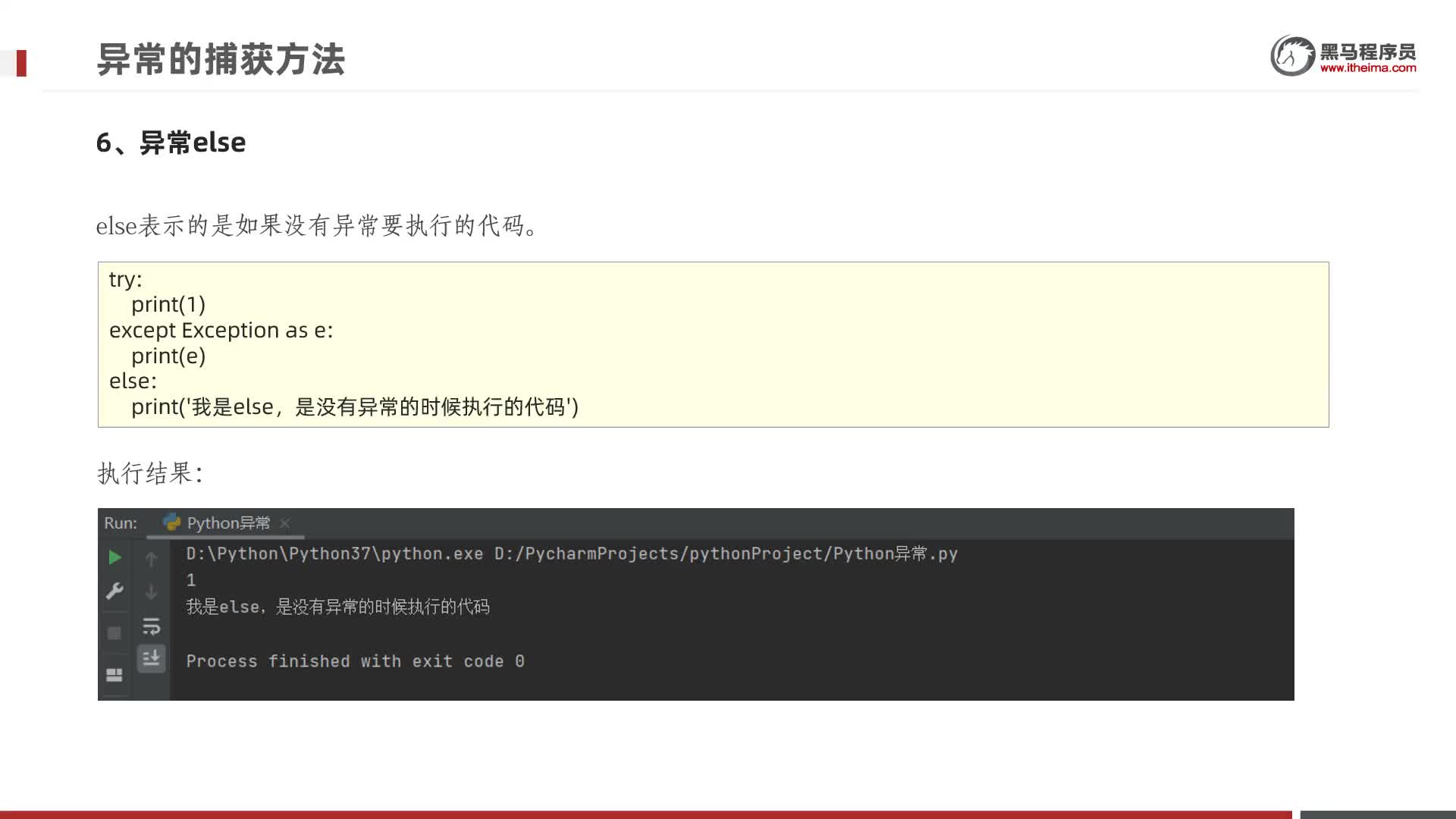Image resolution: width=1456 pixels, height=819 pixels.
Task: Click the 黑马程序员 horse logo
Action: click(1292, 55)
